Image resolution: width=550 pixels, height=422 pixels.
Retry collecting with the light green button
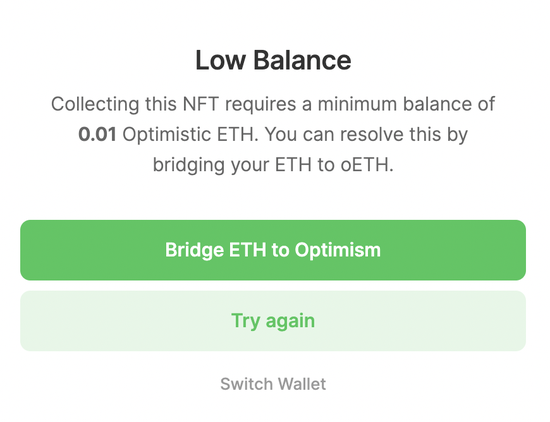[x=273, y=321]
